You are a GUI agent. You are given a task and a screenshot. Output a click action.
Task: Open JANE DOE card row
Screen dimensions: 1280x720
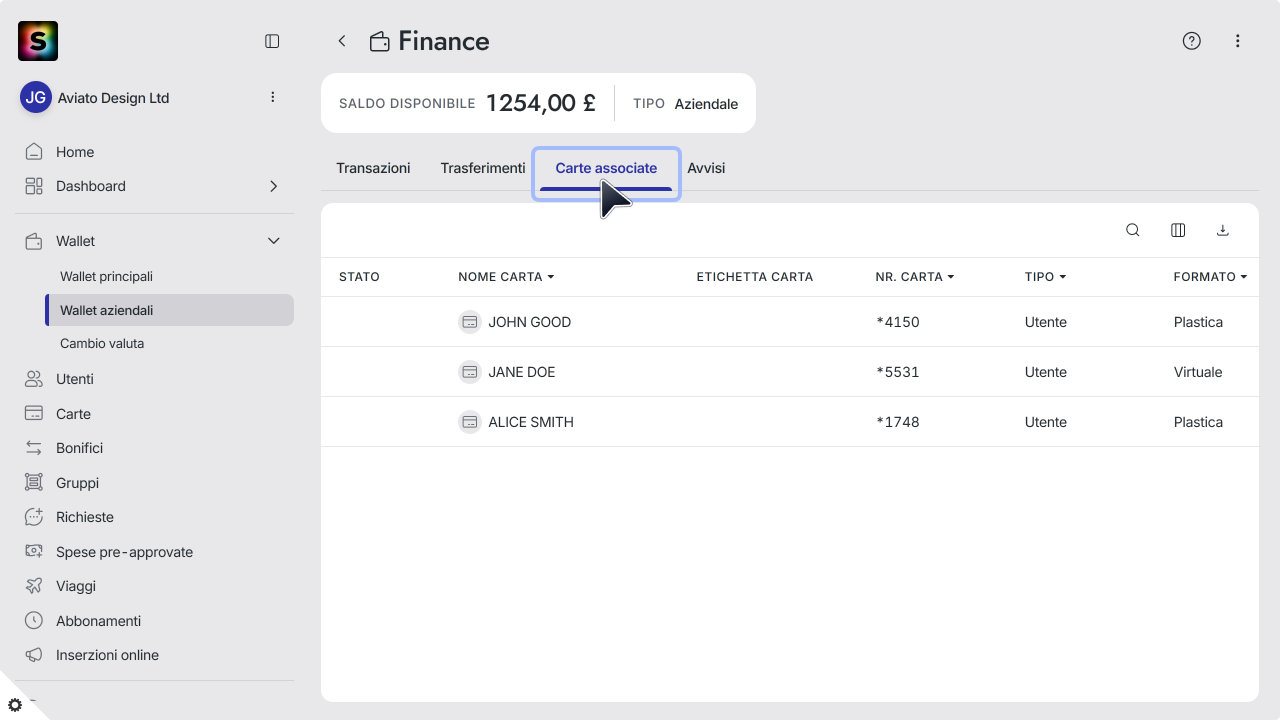[790, 372]
